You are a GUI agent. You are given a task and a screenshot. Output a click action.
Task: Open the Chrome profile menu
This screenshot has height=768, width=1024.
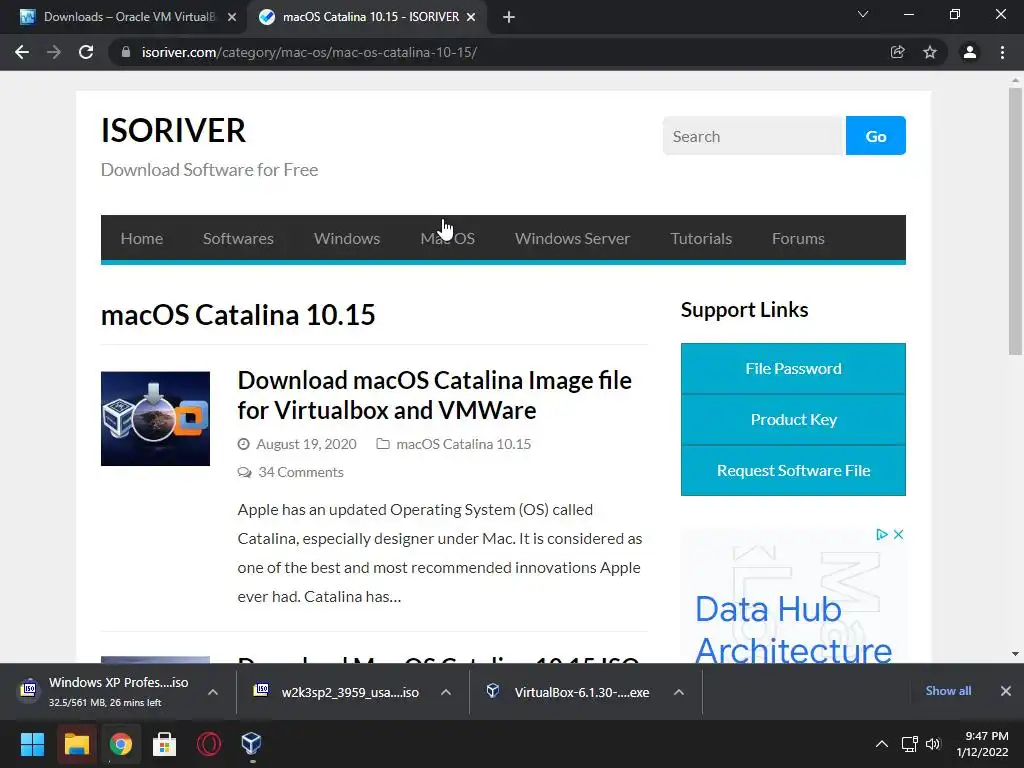tap(970, 52)
